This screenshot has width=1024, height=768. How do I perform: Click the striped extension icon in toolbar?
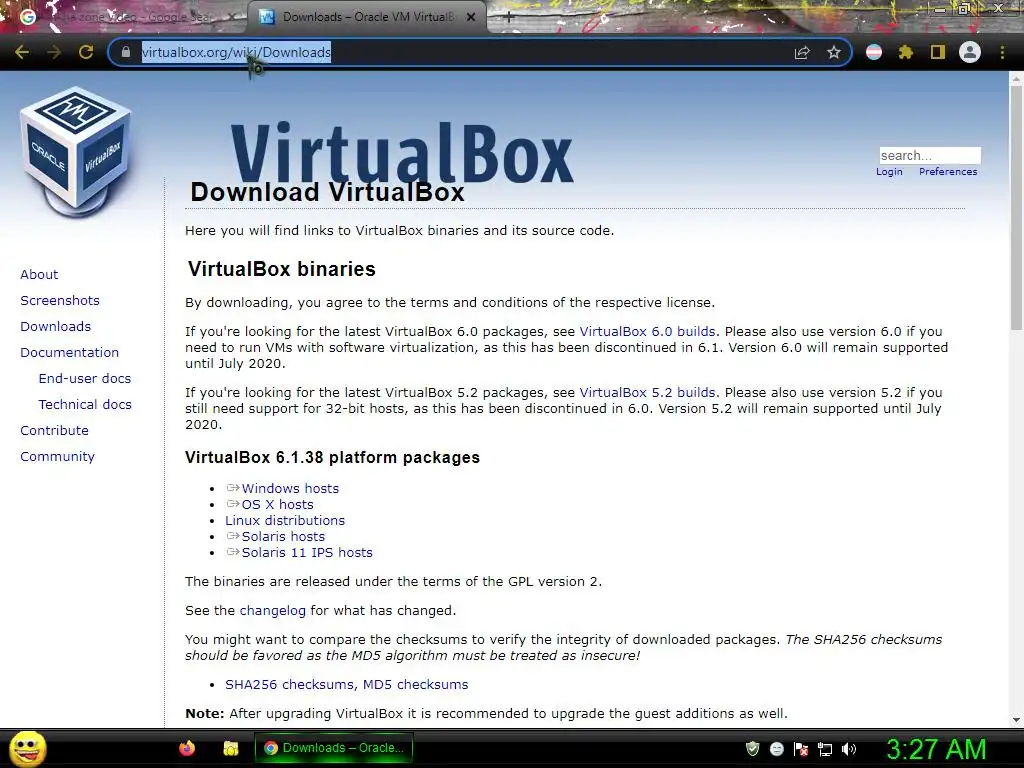(874, 52)
